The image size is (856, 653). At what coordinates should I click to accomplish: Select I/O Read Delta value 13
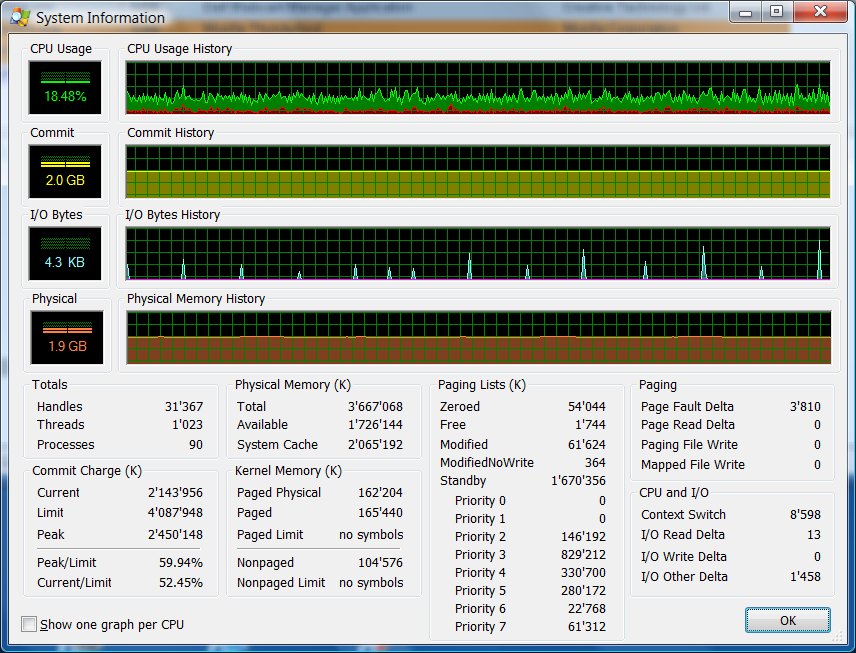(814, 535)
